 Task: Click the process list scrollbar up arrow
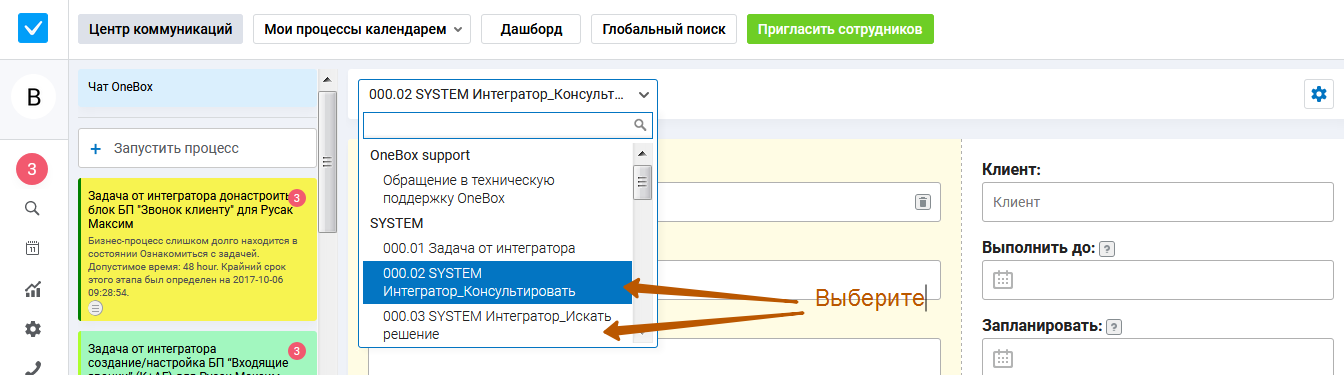[326, 80]
